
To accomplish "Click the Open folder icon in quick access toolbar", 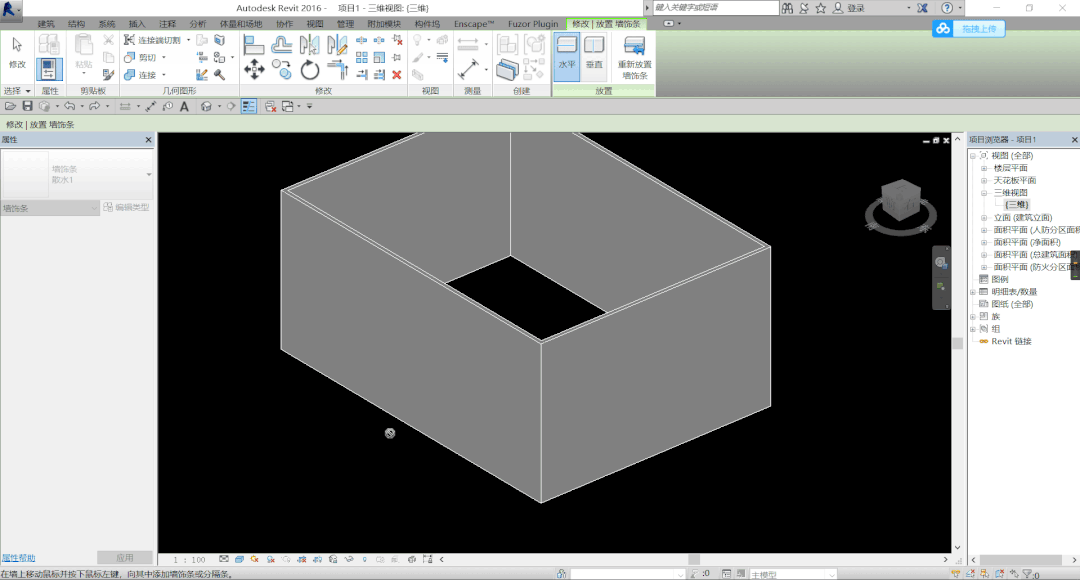I will 10,106.
